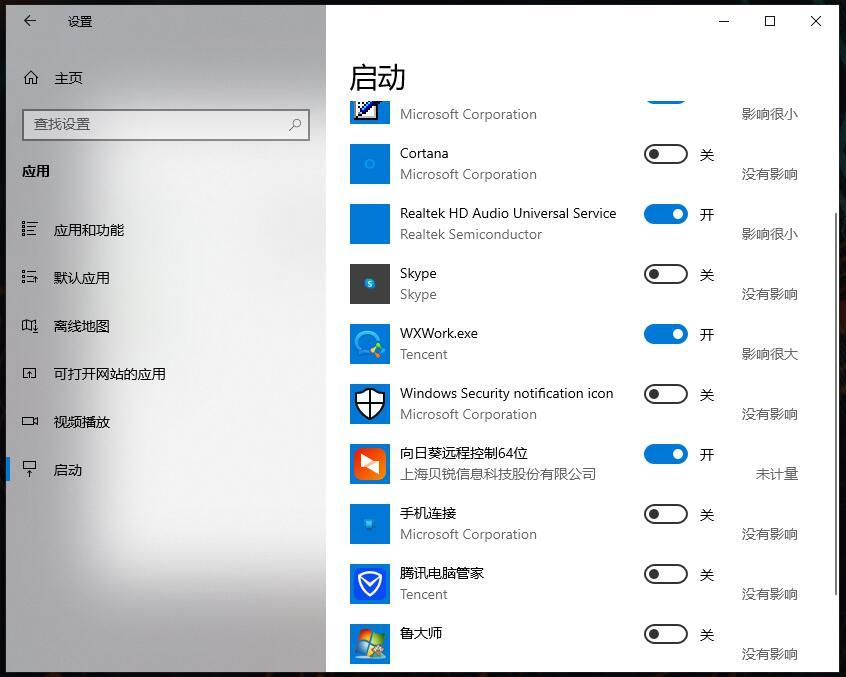846x677 pixels.
Task: Click the 腾讯电脑管家 shield icon
Action: tap(369, 584)
